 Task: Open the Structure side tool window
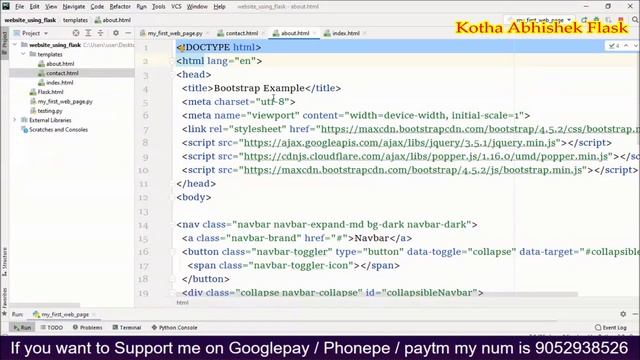[4, 261]
